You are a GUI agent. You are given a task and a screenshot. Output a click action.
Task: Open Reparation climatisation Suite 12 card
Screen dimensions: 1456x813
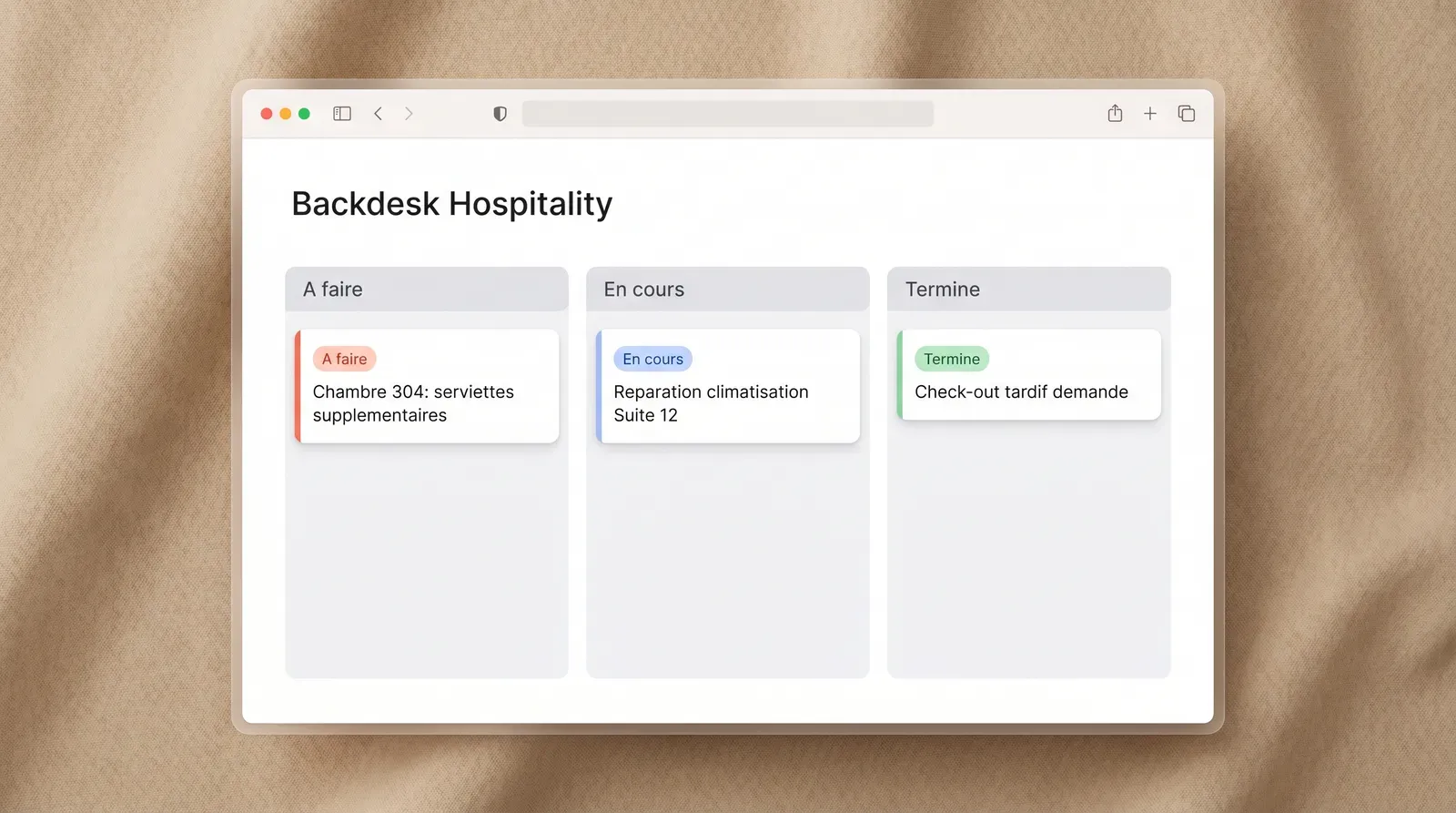(x=728, y=386)
